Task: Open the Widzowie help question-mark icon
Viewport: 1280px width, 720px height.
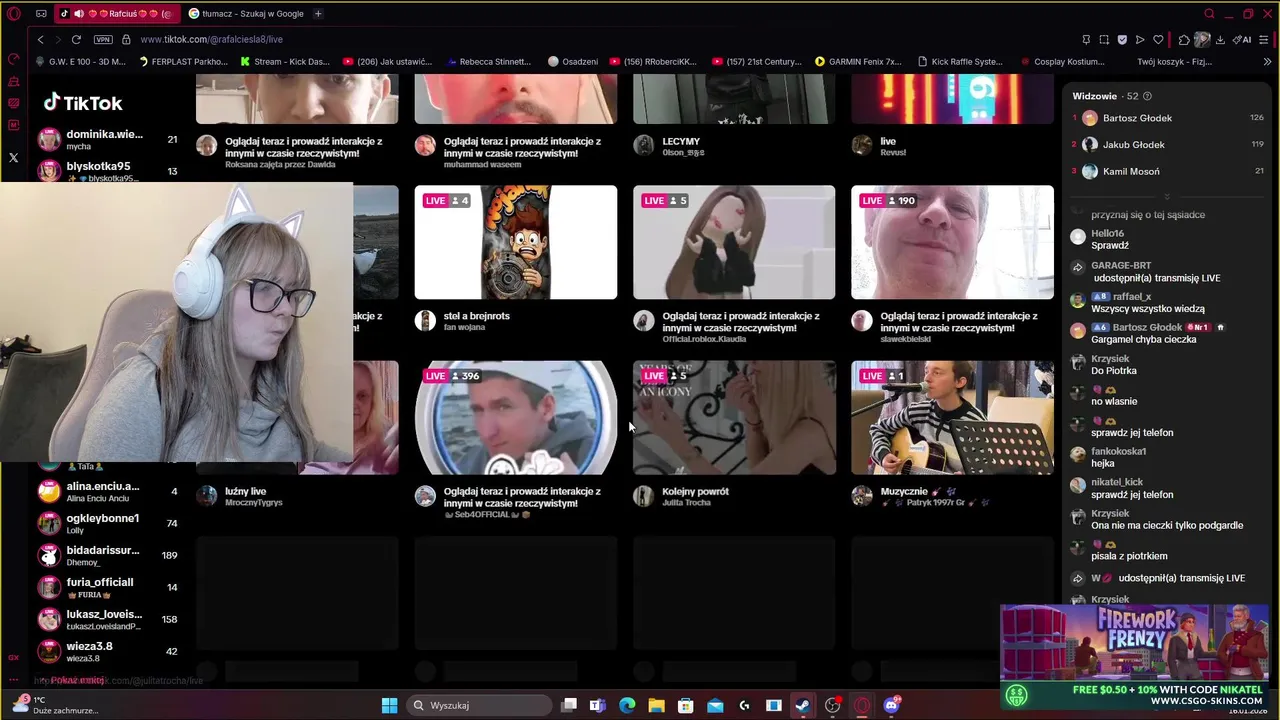Action: pos(1147,96)
